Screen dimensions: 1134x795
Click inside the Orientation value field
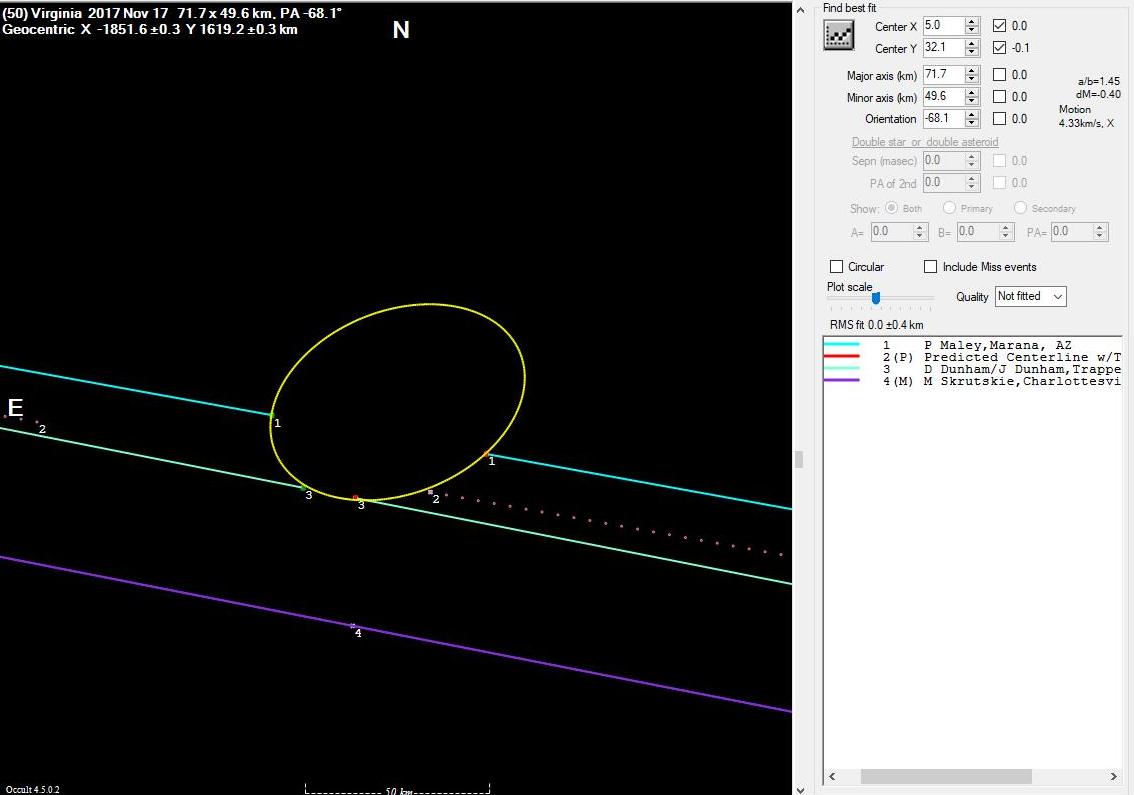(942, 119)
